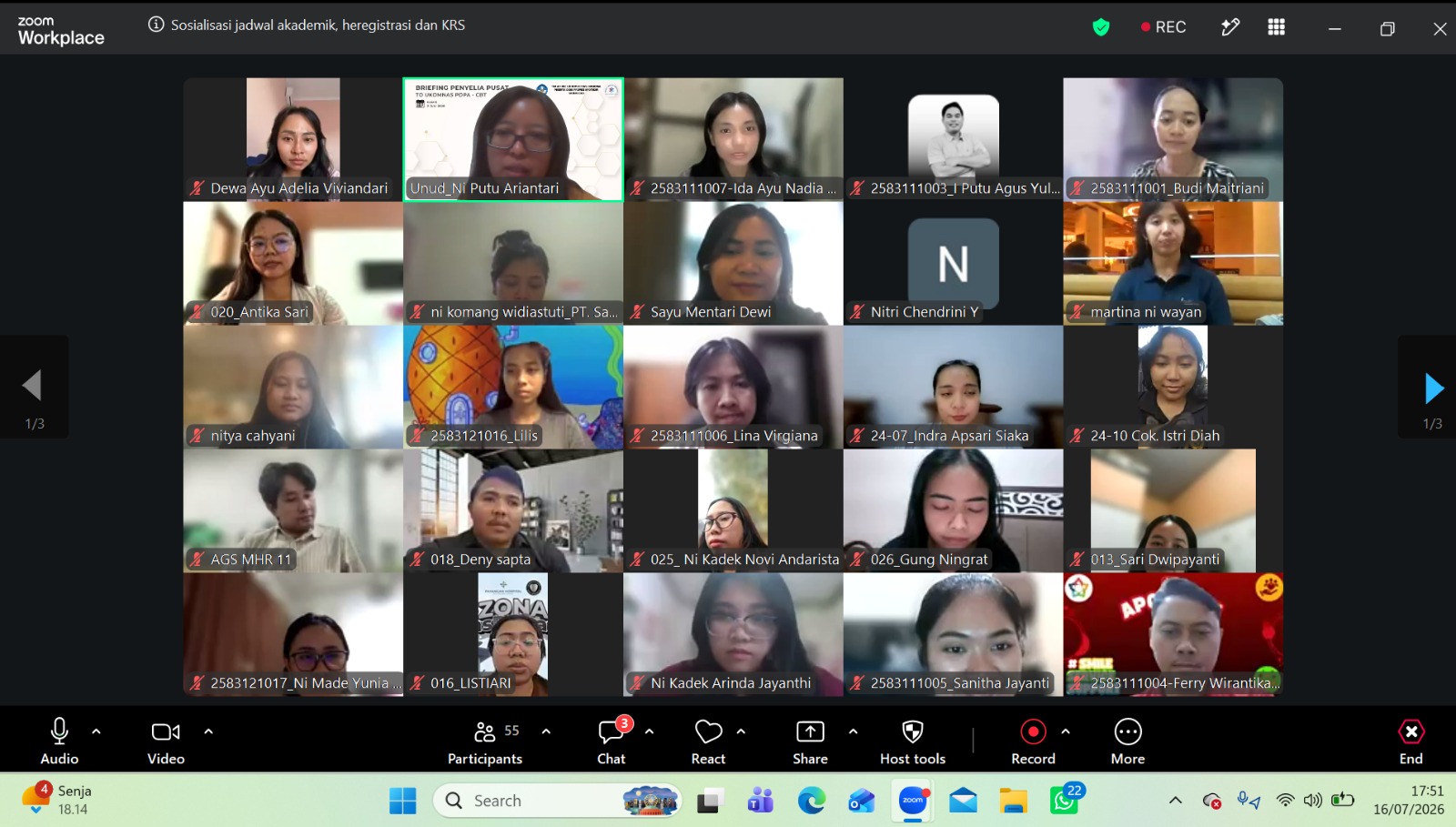Expand record options caret
Screen dimensions: 1456x827
(1066, 731)
